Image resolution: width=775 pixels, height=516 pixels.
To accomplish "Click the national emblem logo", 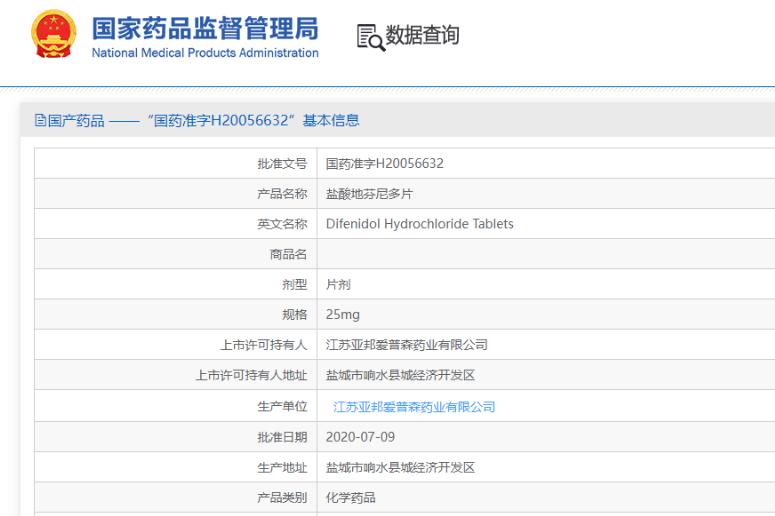I will (x=54, y=35).
